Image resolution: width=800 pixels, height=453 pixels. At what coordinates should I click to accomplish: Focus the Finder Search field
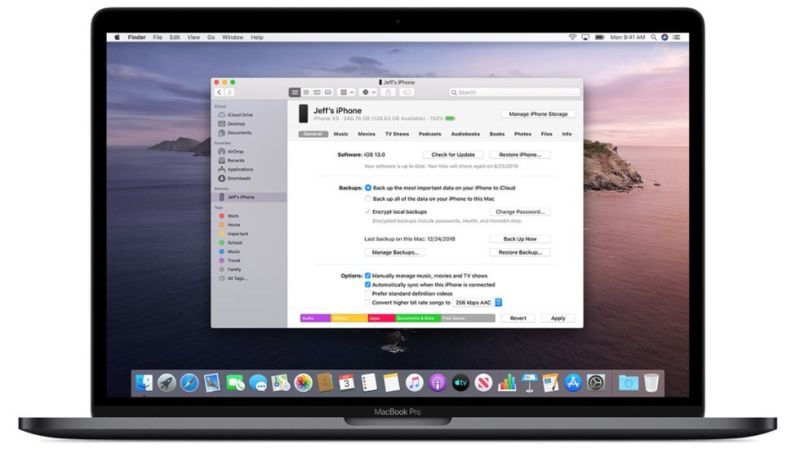point(514,92)
